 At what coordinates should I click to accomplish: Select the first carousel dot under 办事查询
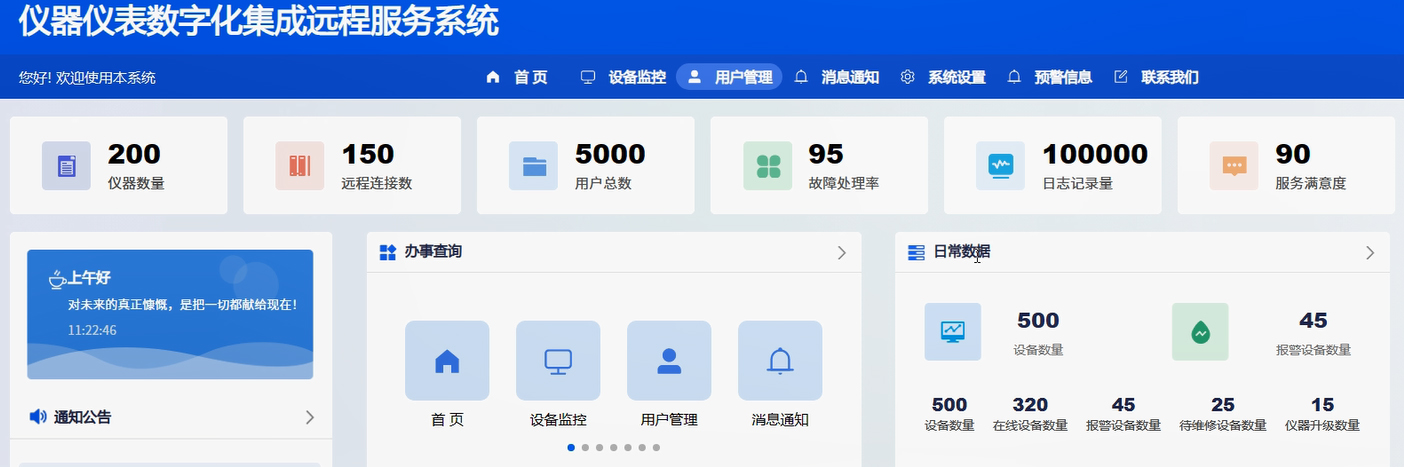click(571, 447)
